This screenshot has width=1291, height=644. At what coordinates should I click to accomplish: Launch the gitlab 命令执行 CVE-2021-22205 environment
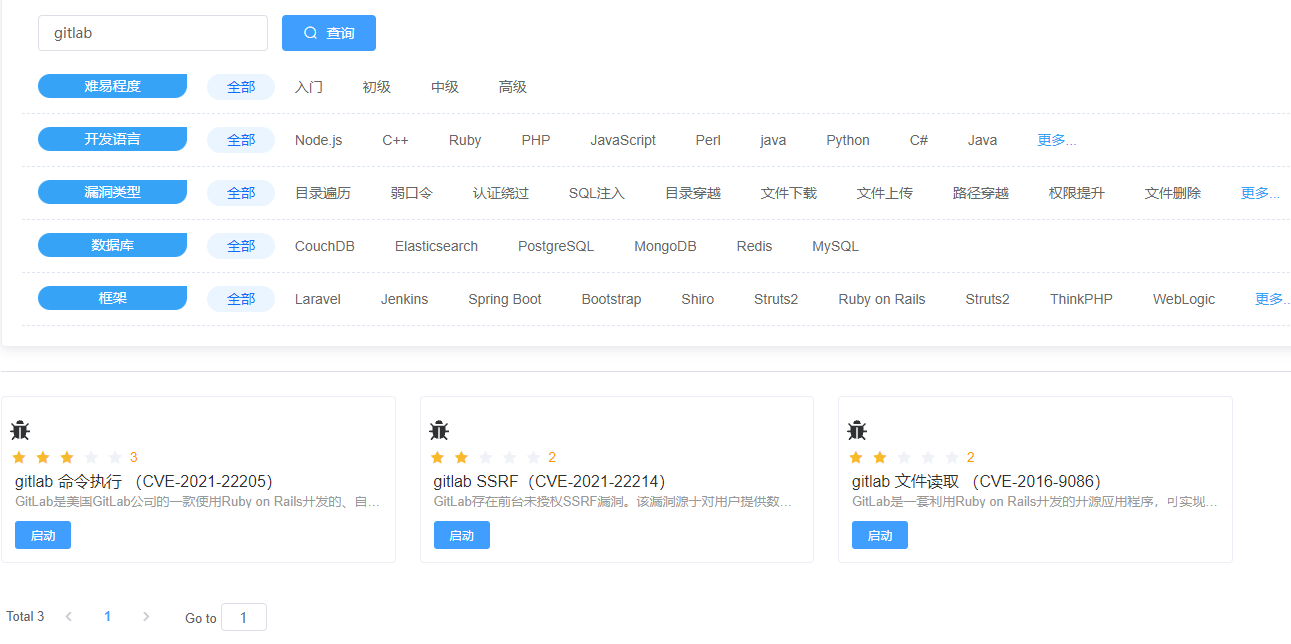click(43, 535)
